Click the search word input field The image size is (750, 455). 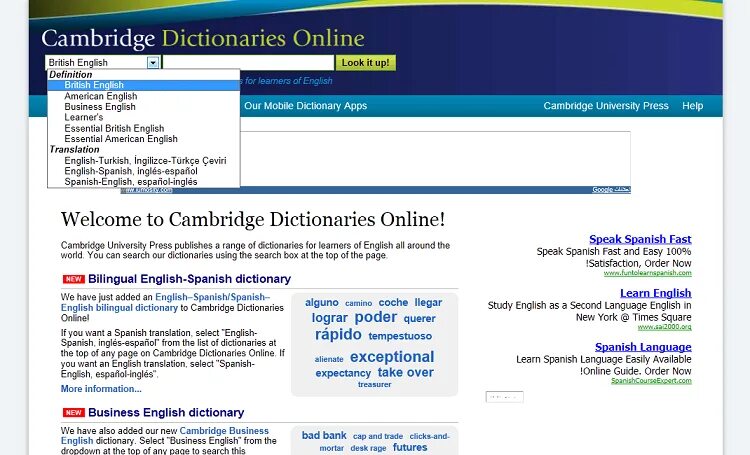click(x=248, y=63)
